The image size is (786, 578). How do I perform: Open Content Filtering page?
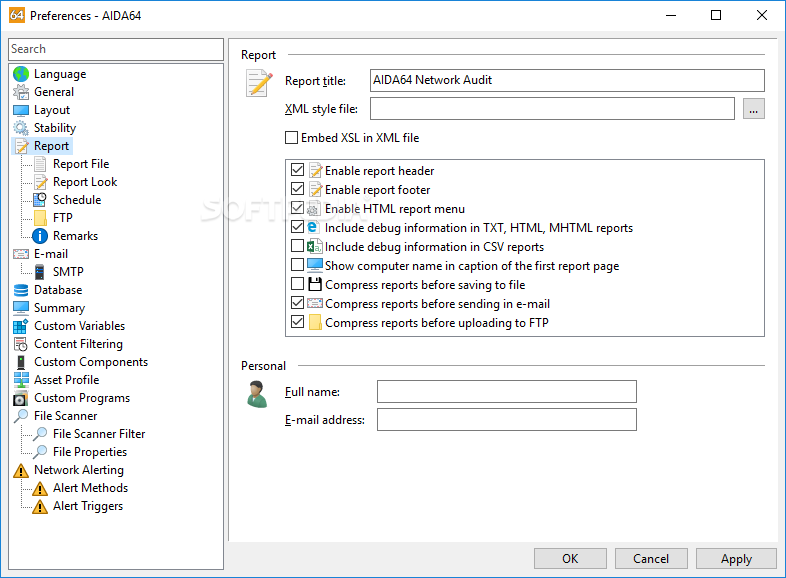click(78, 344)
